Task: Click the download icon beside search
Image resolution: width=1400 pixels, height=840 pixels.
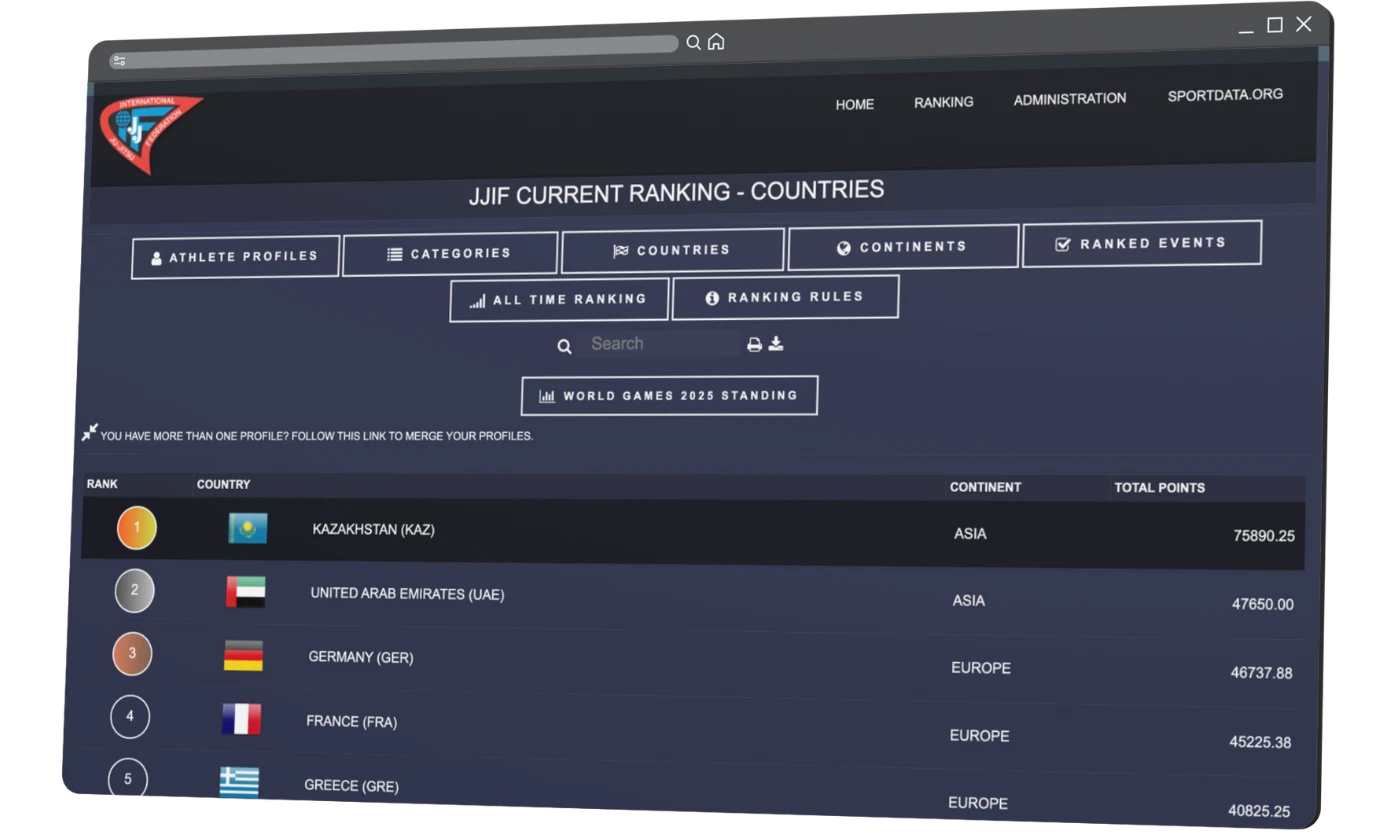Action: coord(776,343)
